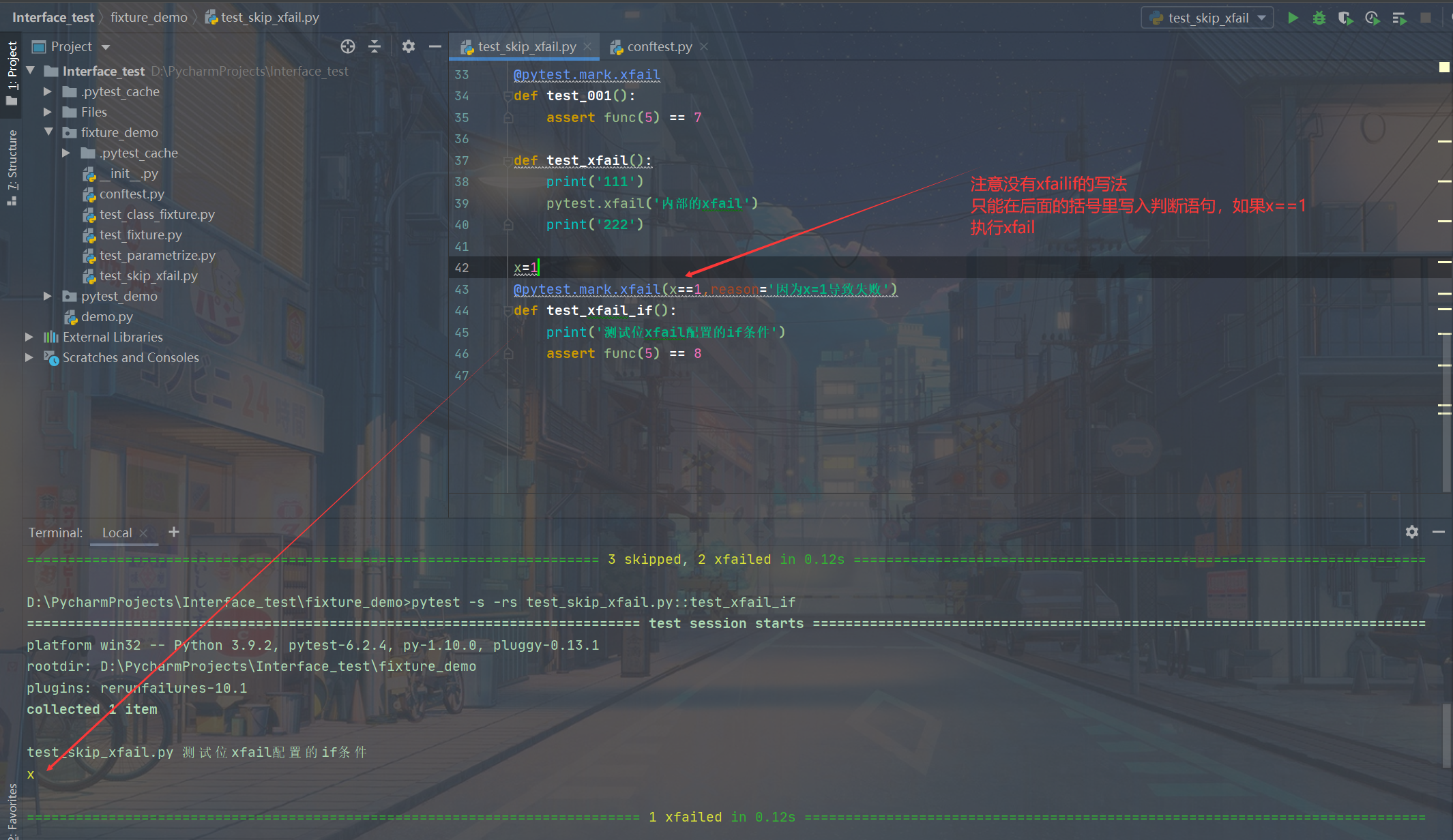Viewport: 1453px width, 840px height.
Task: Click the inspection status indicator square
Action: [x=1444, y=67]
